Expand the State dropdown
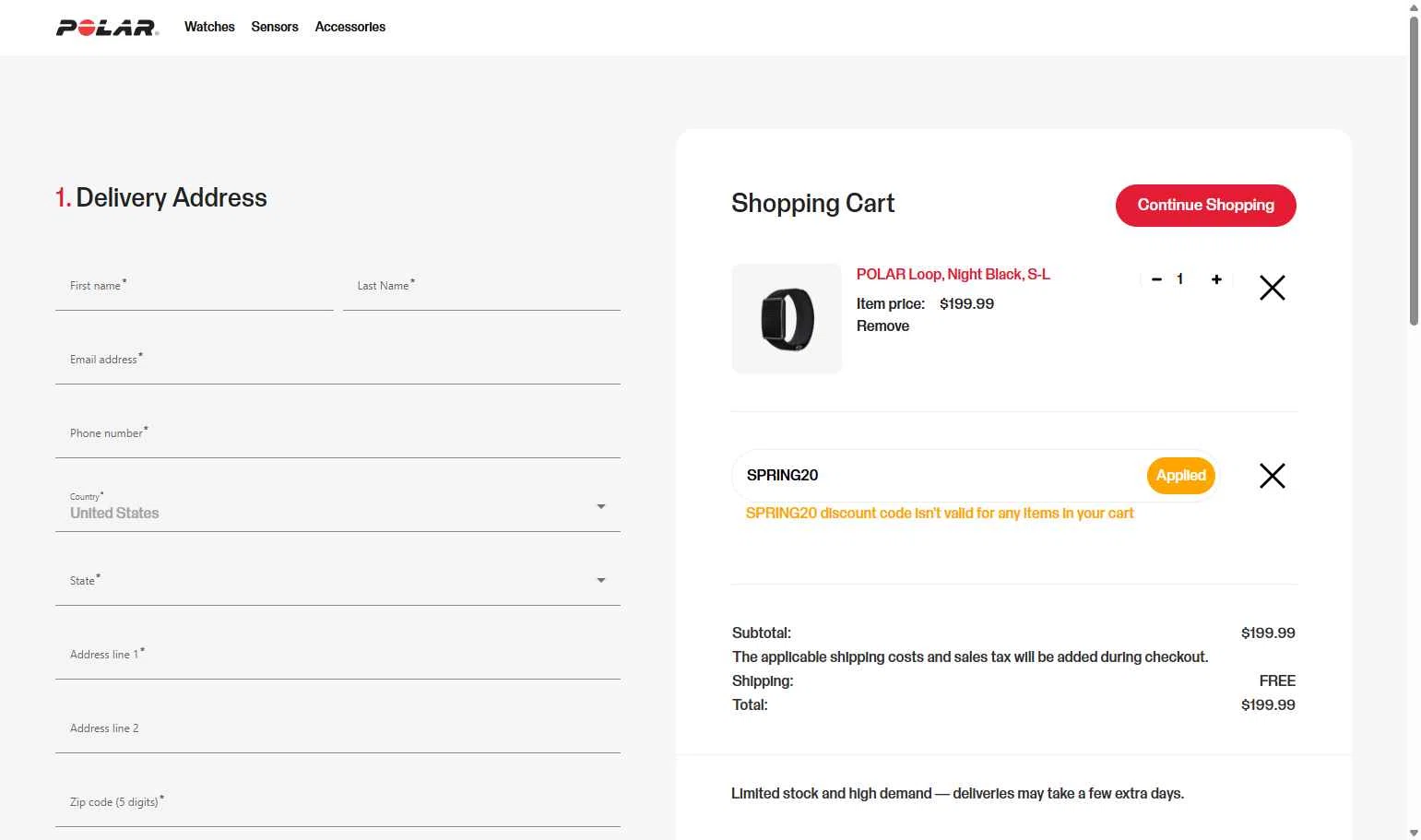Viewport: 1421px width, 840px height. 337,580
